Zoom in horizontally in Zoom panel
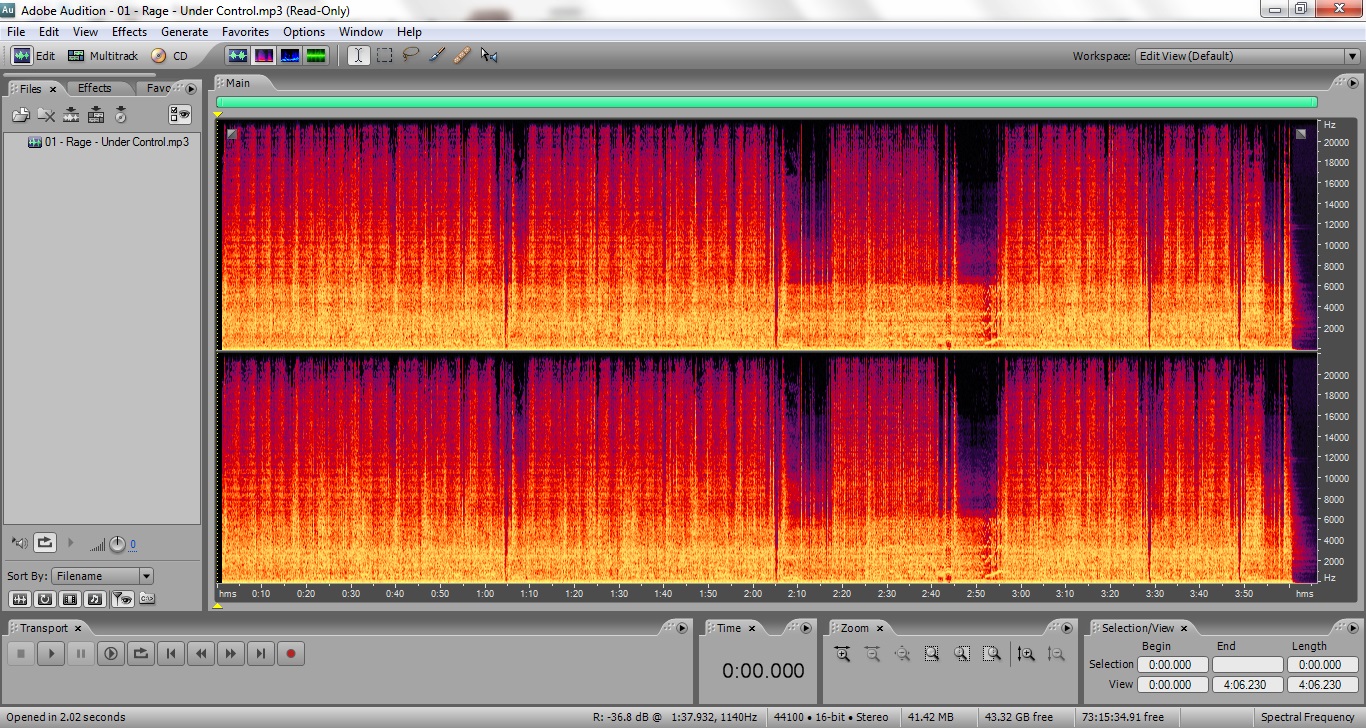Image resolution: width=1366 pixels, height=728 pixels. coord(842,654)
